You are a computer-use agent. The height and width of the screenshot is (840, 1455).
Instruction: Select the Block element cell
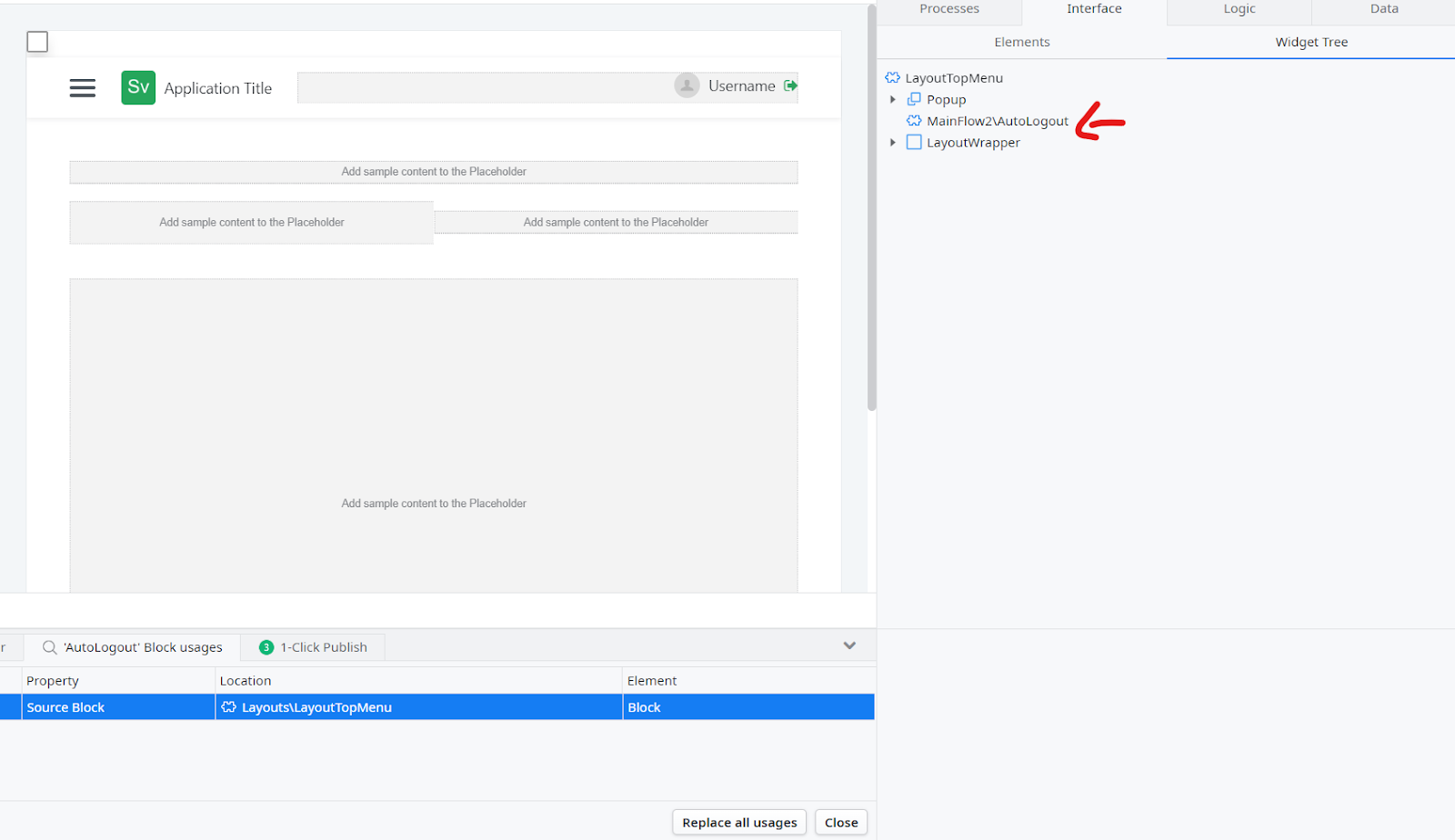click(749, 707)
